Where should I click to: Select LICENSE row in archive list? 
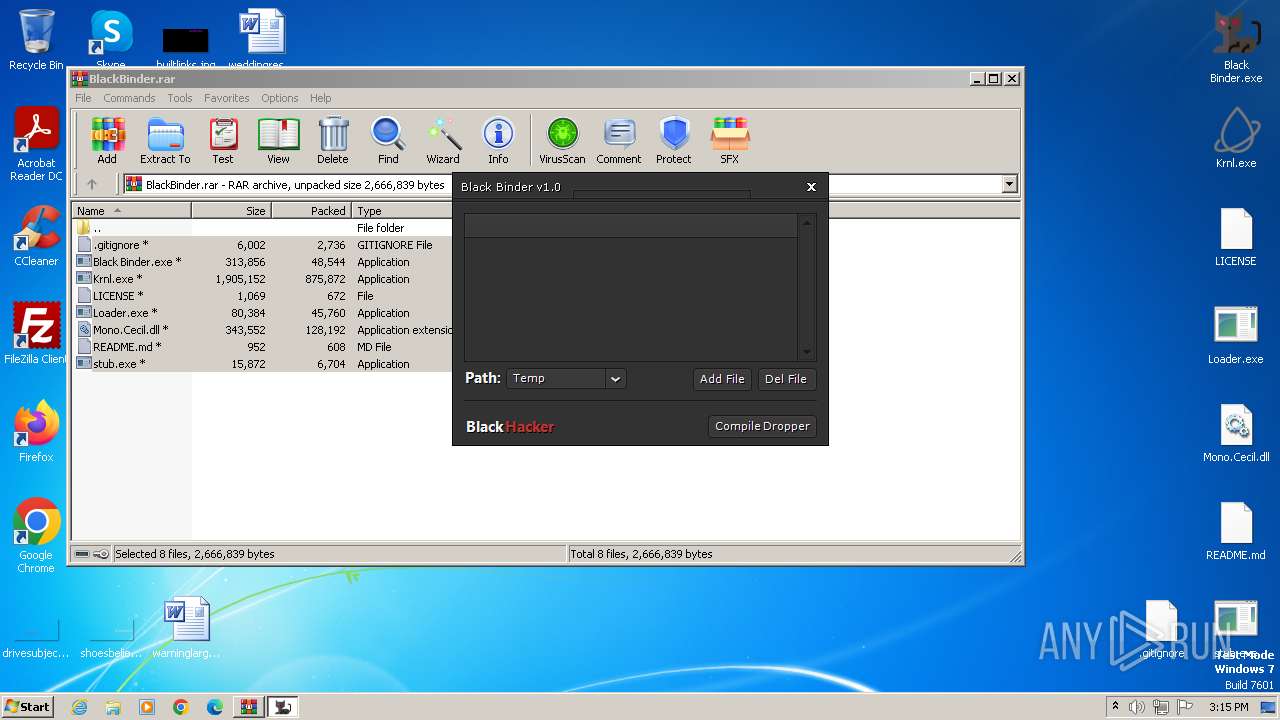coord(262,296)
